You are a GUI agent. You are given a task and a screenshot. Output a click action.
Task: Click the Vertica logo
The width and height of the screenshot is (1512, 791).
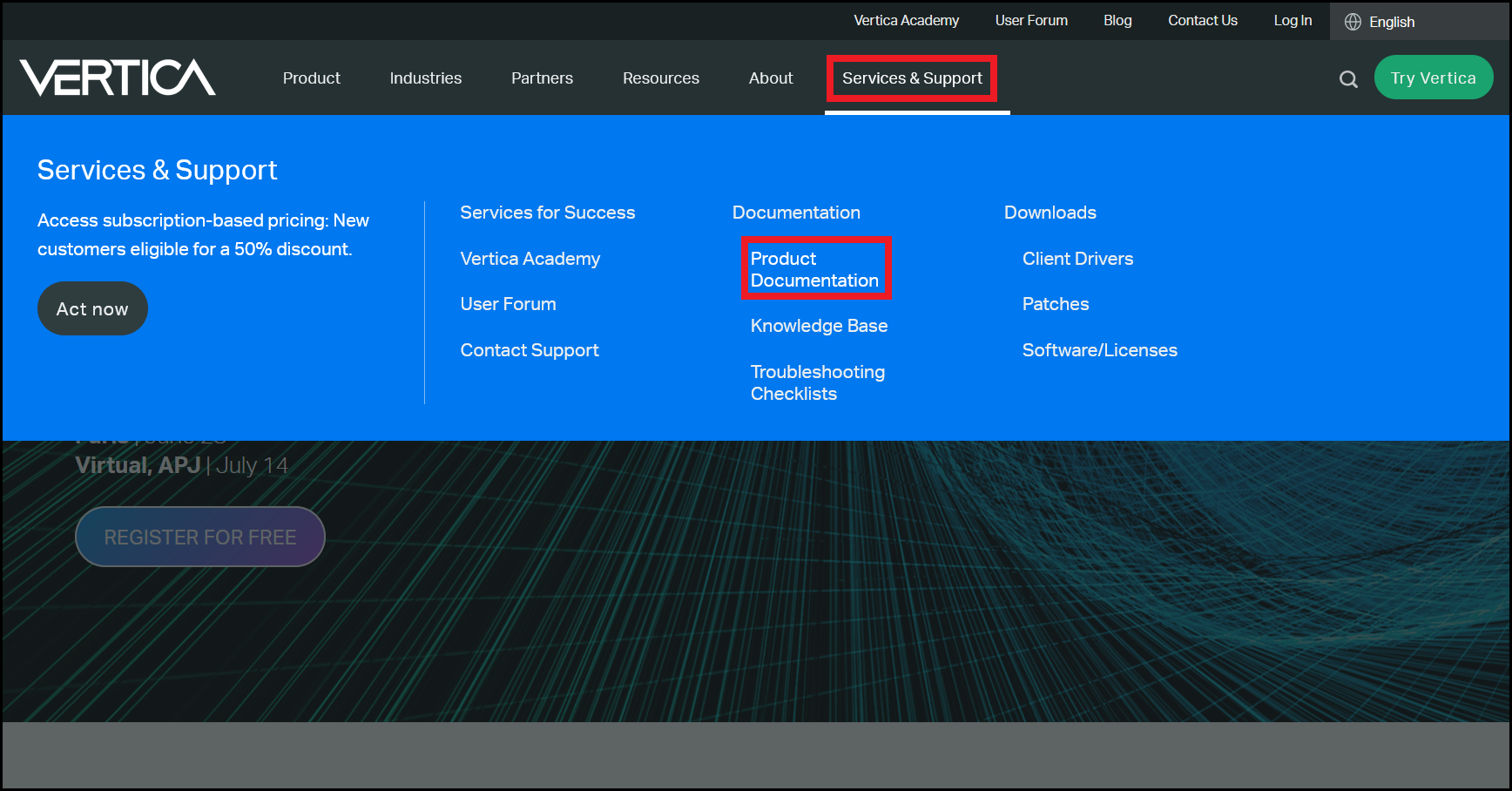point(118,78)
